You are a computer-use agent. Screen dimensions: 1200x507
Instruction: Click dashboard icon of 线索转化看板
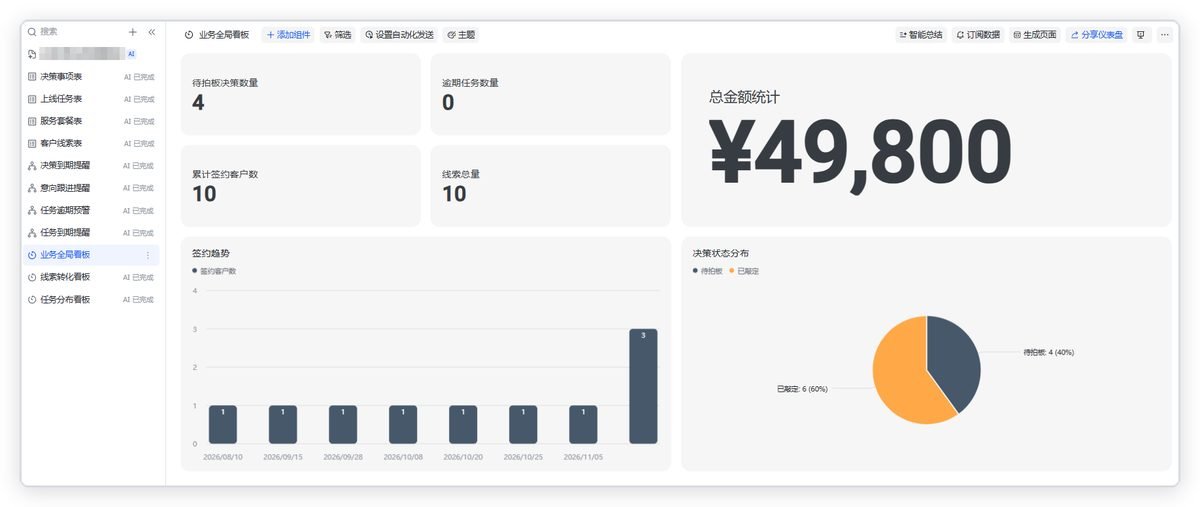32,277
